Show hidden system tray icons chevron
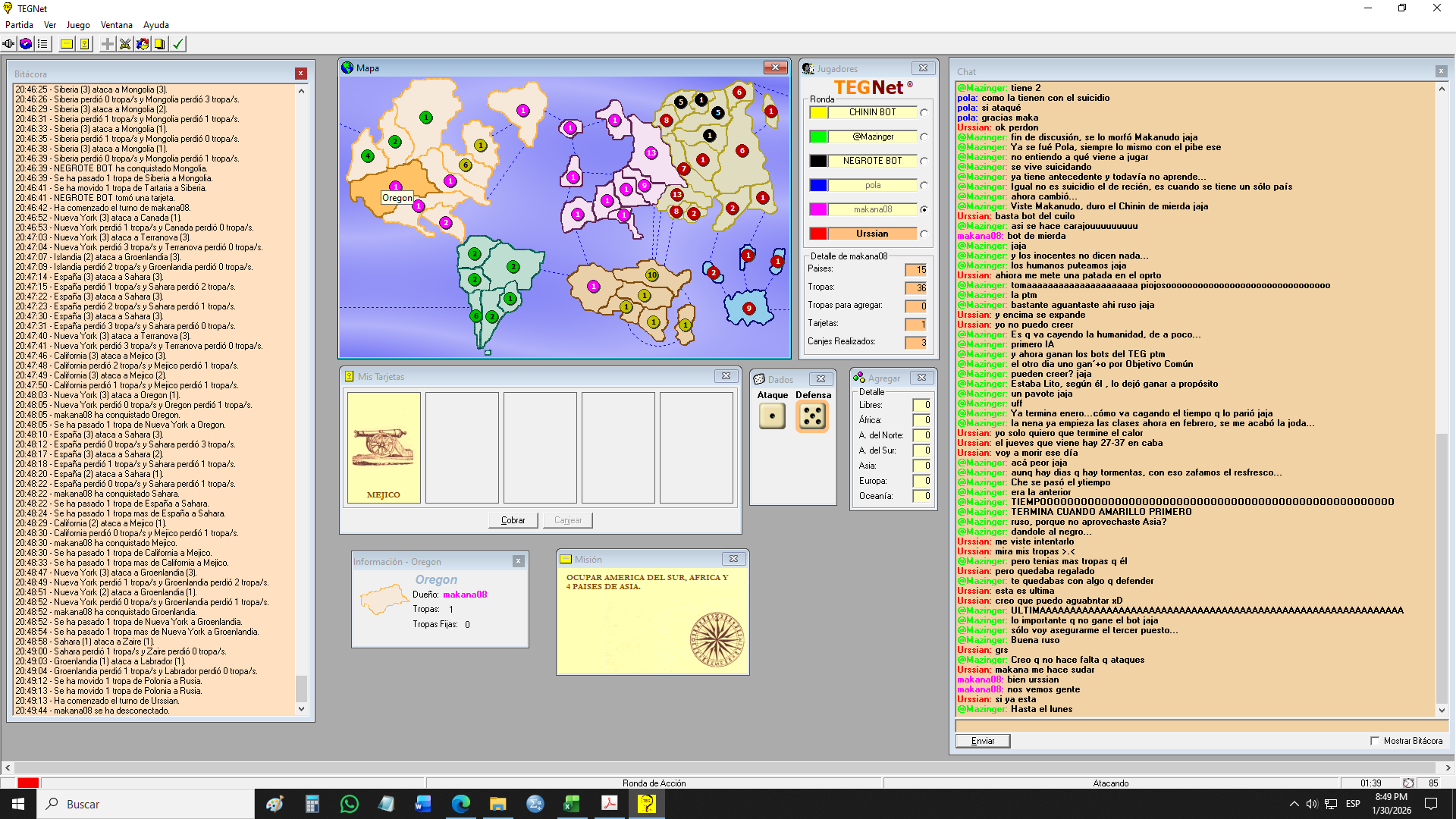Viewport: 1456px width, 819px height. point(1294,804)
